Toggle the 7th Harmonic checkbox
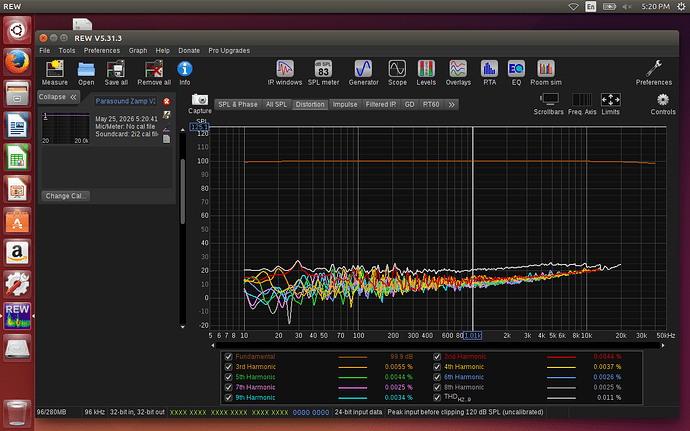Screen dimensions: 690x431 tap(228, 387)
